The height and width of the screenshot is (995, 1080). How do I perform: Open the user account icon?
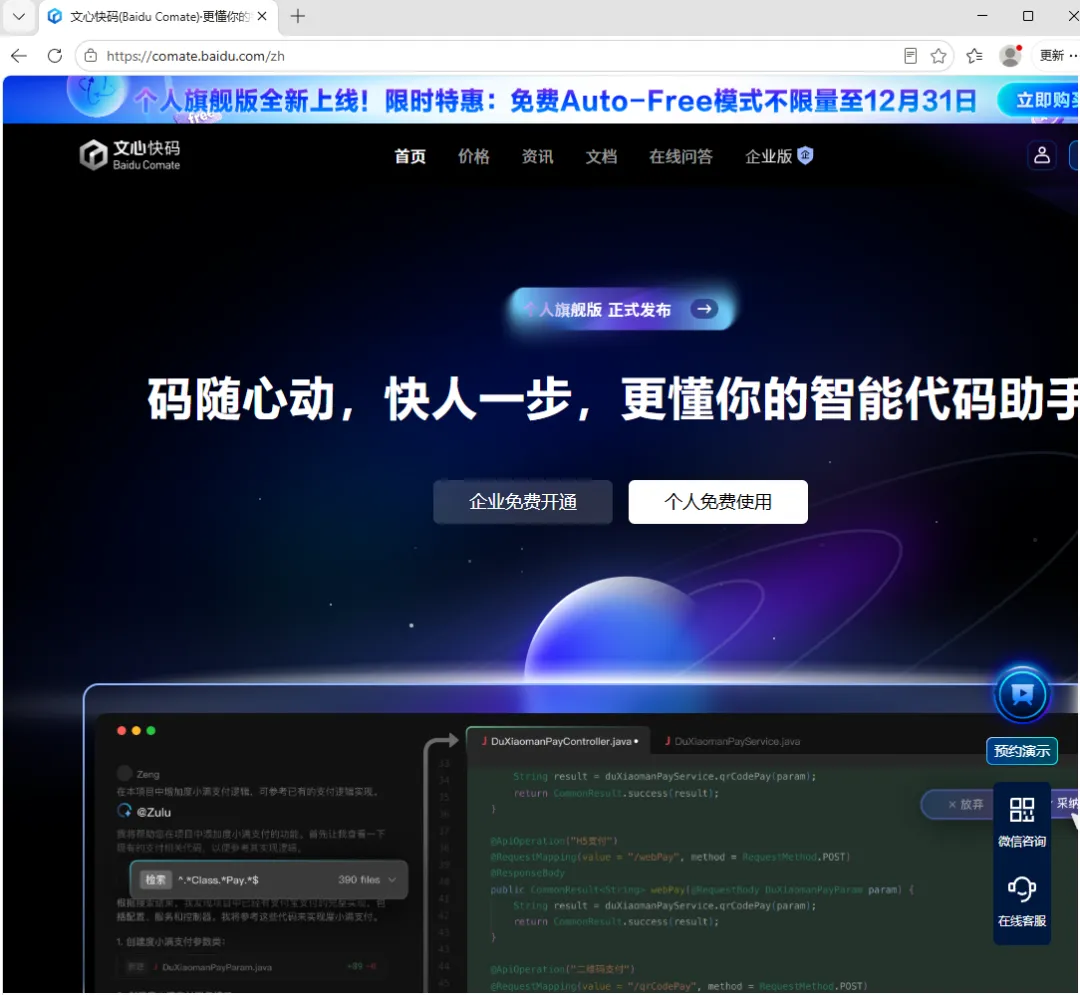point(1041,155)
